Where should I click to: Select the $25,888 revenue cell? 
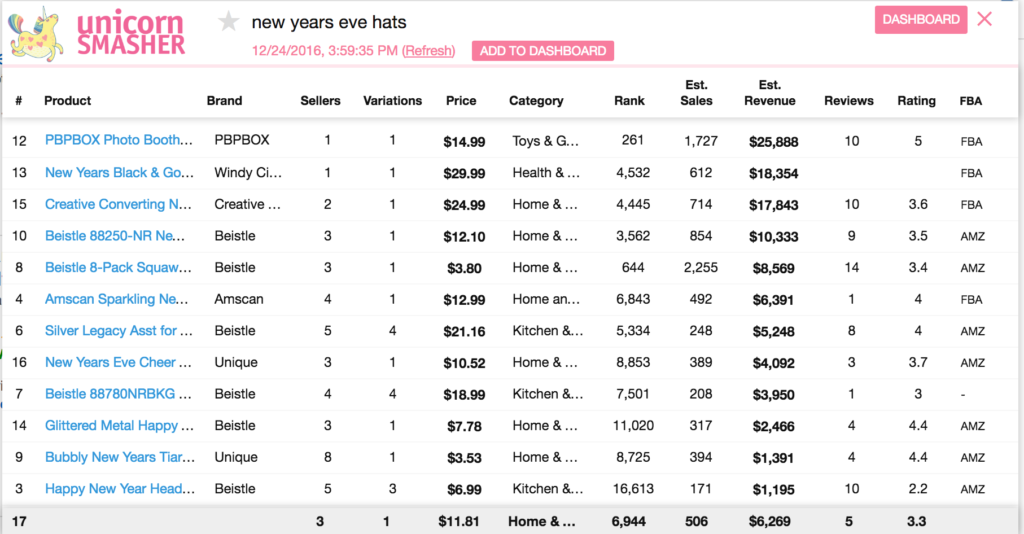773,142
